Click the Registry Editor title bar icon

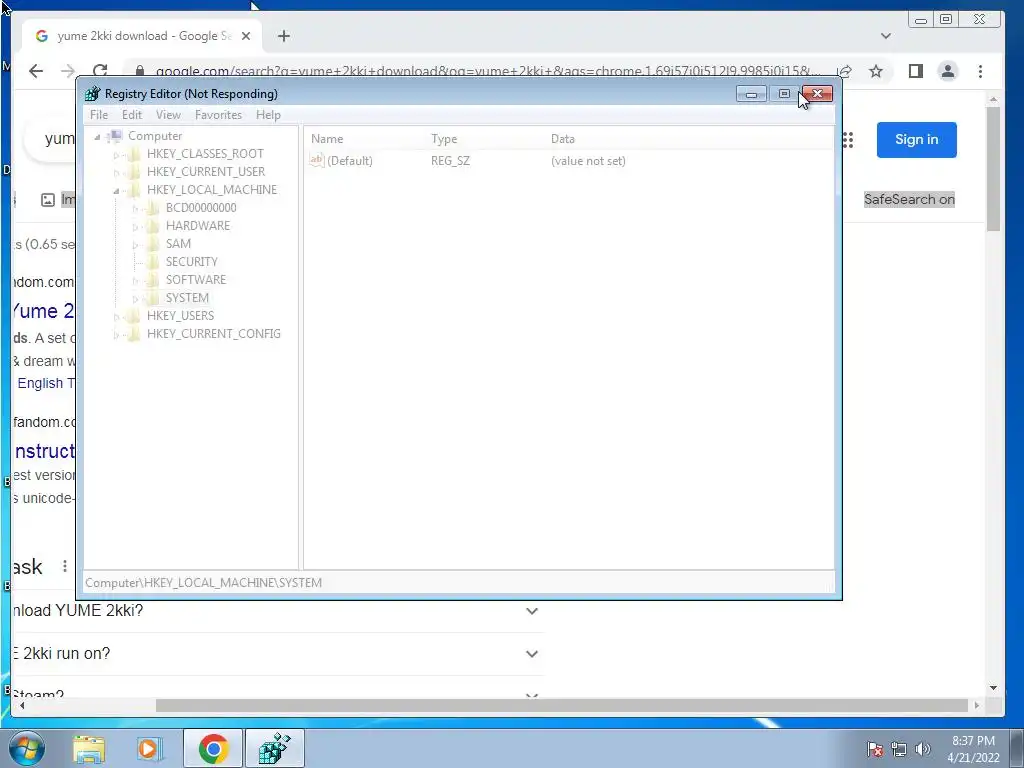tap(93, 94)
